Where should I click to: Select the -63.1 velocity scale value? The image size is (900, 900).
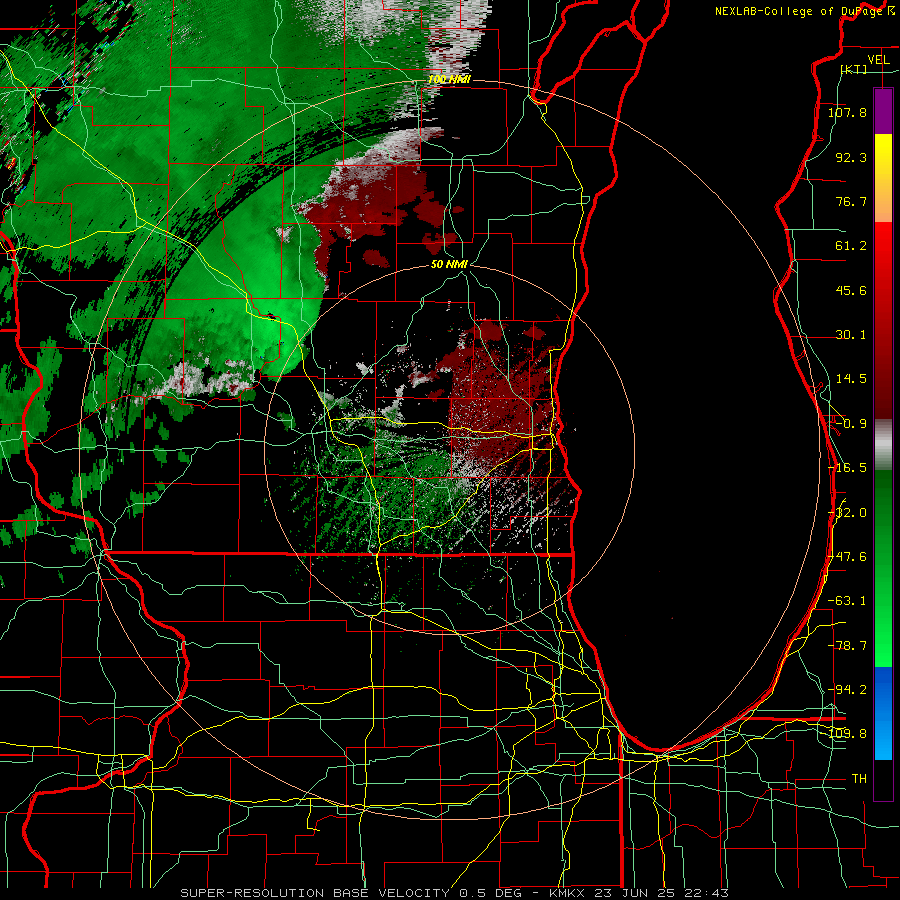pyautogui.click(x=847, y=601)
